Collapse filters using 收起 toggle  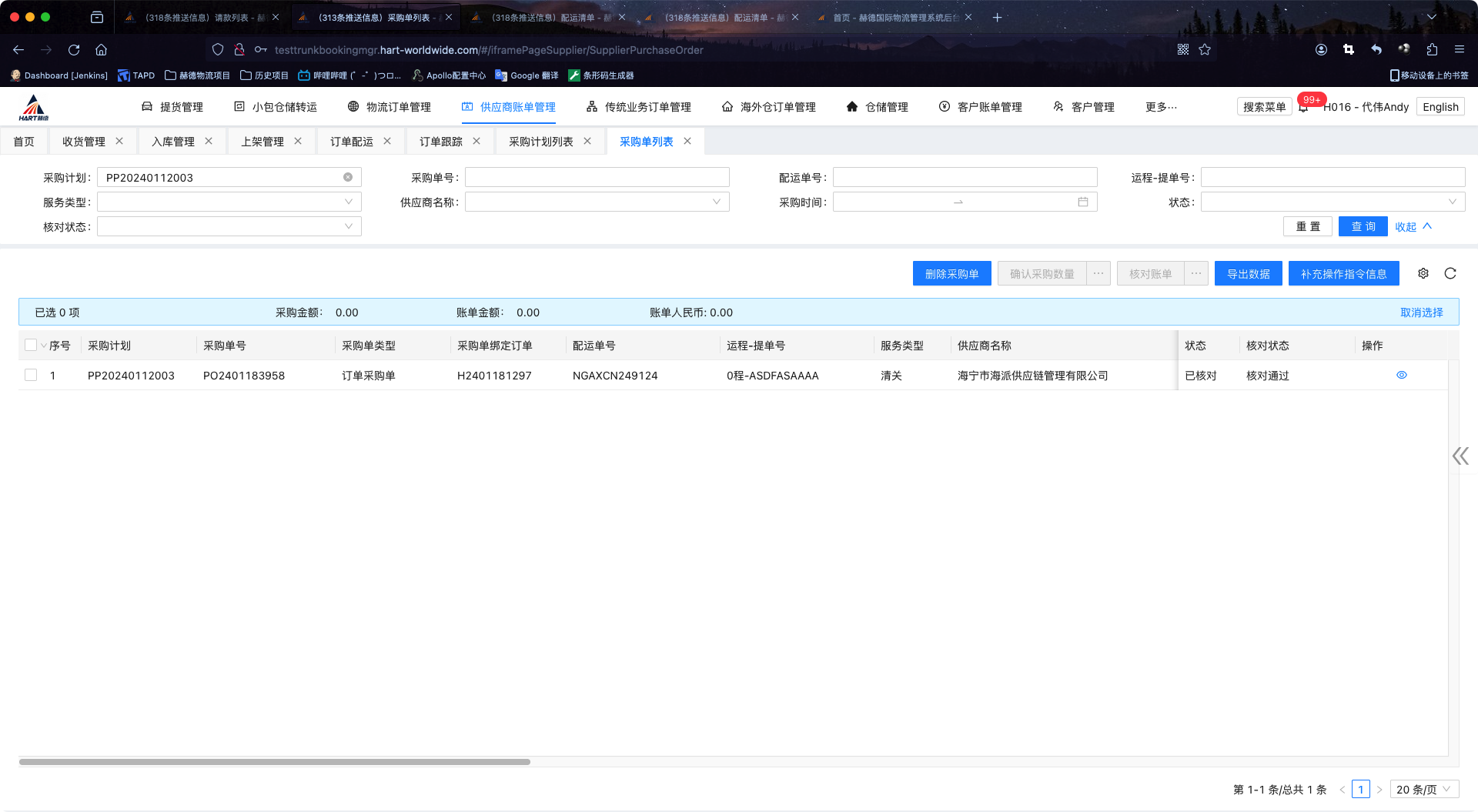click(x=1413, y=226)
